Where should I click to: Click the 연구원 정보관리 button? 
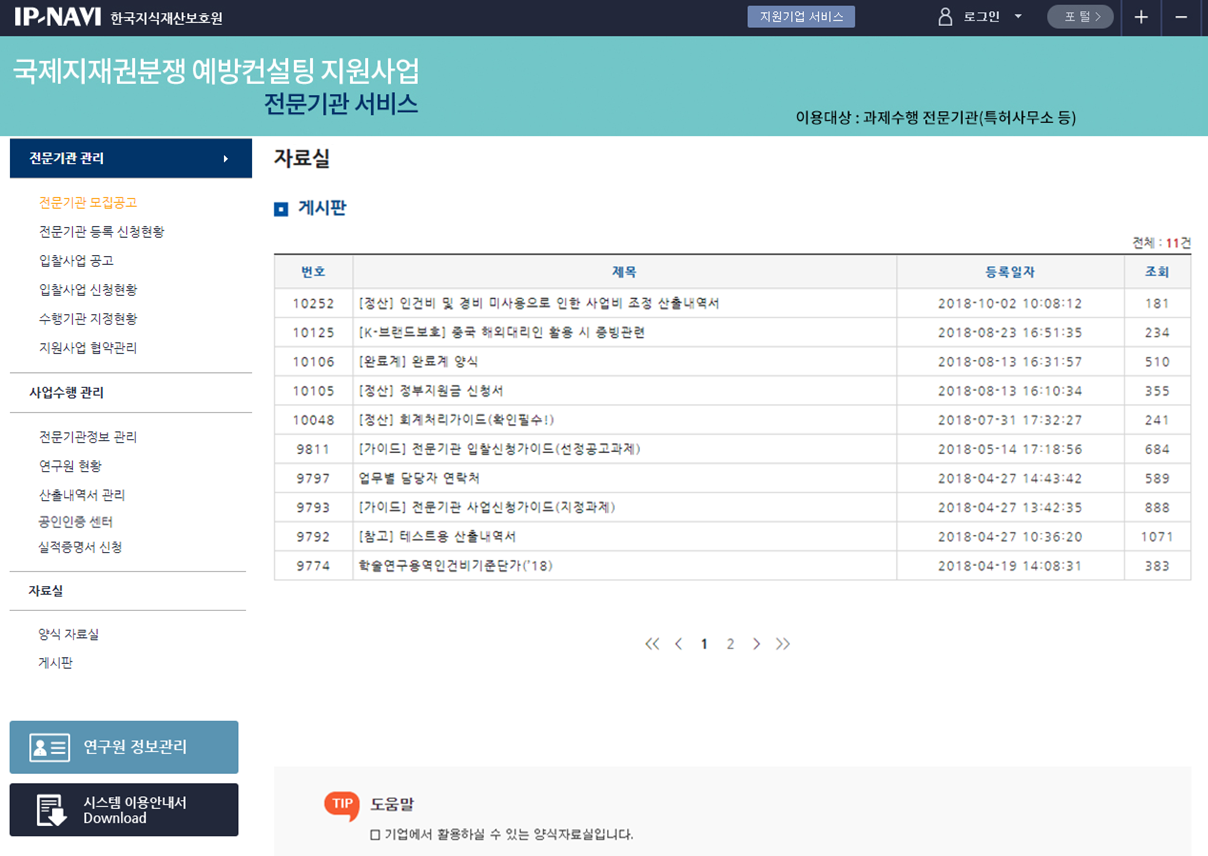click(x=124, y=747)
